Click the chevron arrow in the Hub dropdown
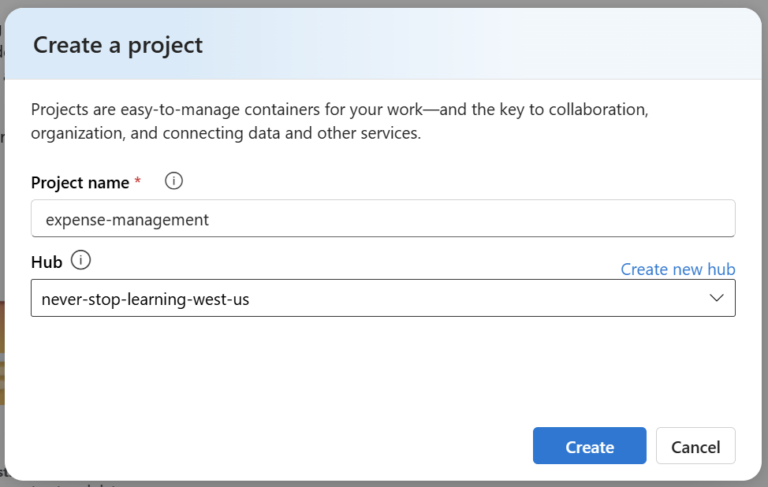 [716, 298]
